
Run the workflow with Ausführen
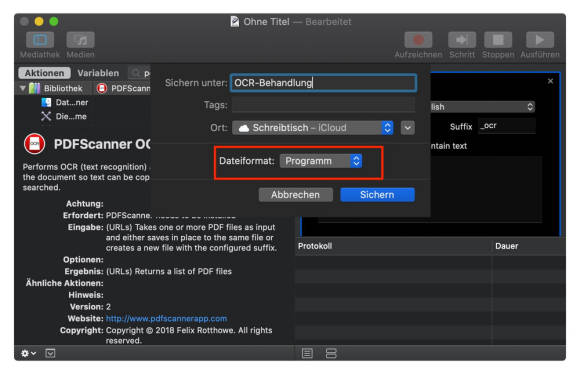(x=540, y=40)
